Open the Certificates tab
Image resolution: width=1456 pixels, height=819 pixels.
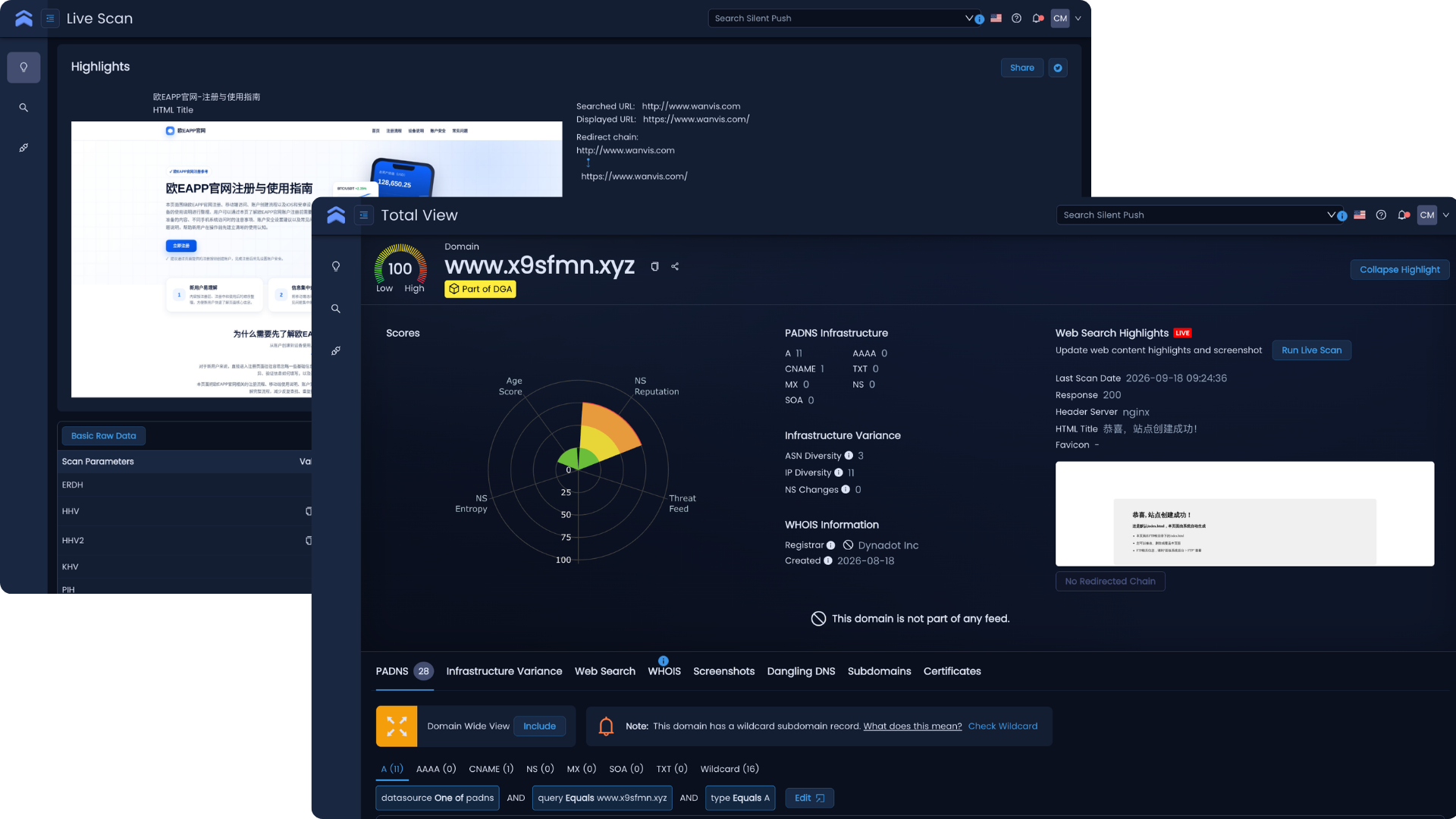coord(952,671)
